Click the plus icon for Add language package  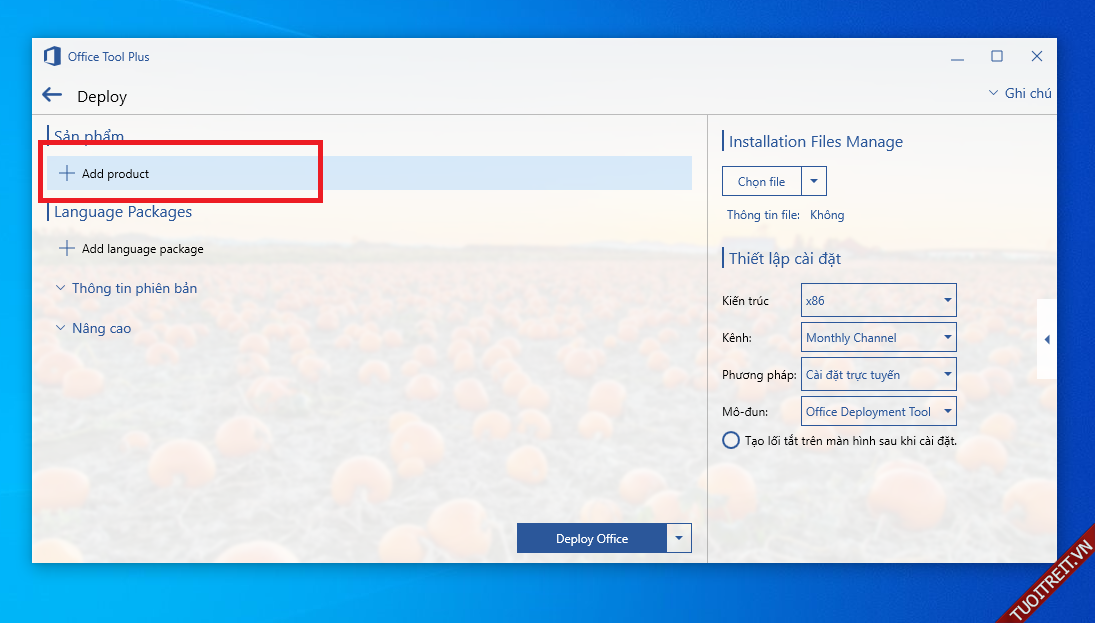click(67, 248)
